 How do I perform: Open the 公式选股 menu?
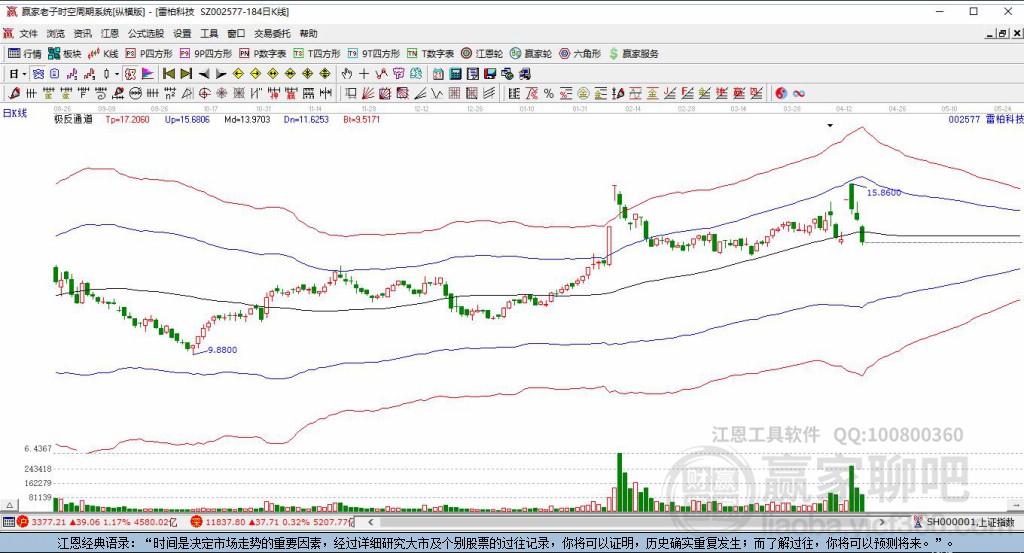coord(146,33)
